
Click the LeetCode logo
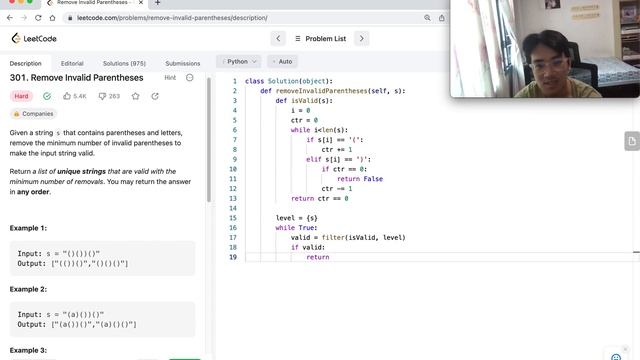[x=34, y=38]
